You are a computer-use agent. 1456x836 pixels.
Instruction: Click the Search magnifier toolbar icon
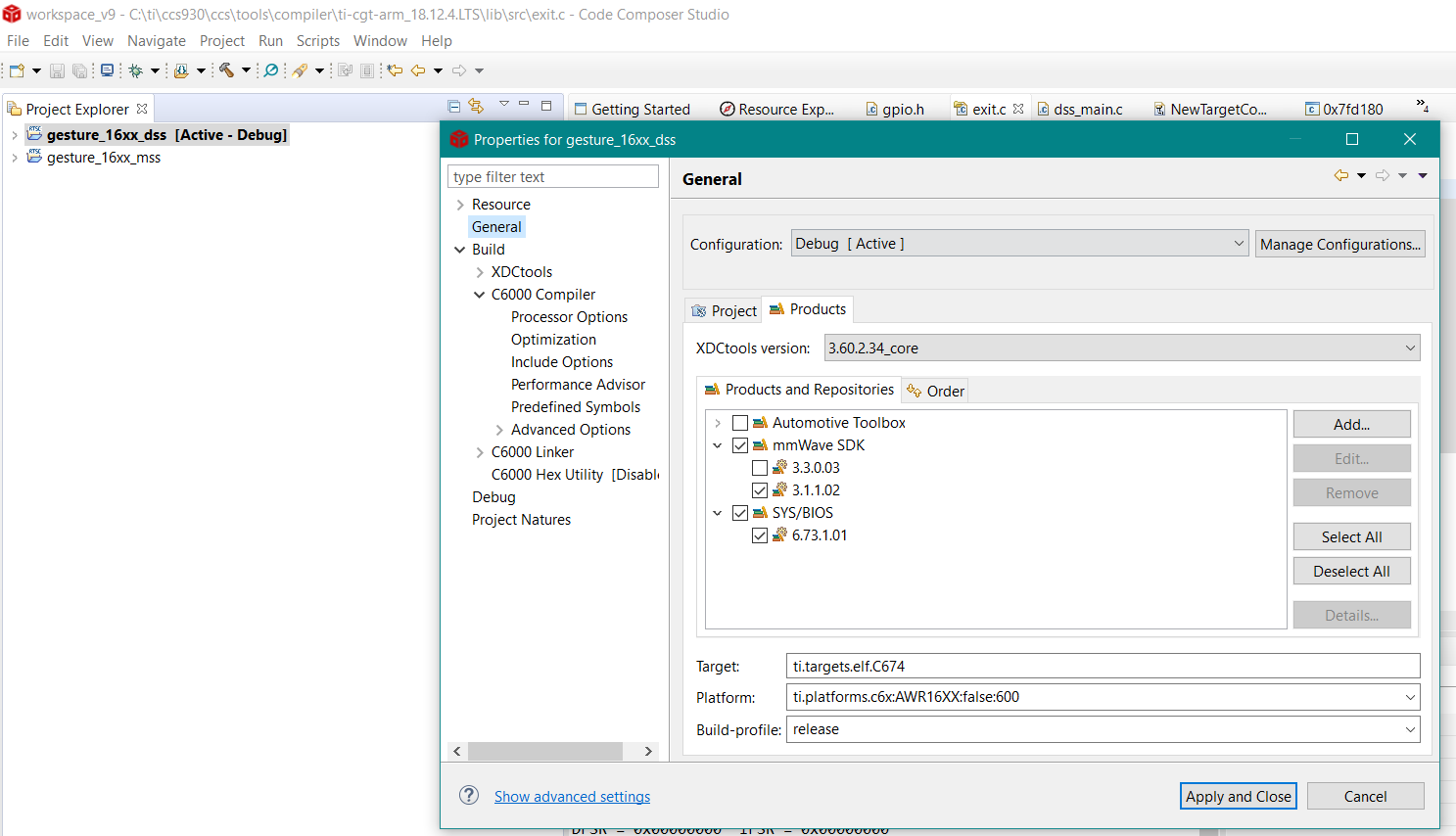[x=271, y=70]
